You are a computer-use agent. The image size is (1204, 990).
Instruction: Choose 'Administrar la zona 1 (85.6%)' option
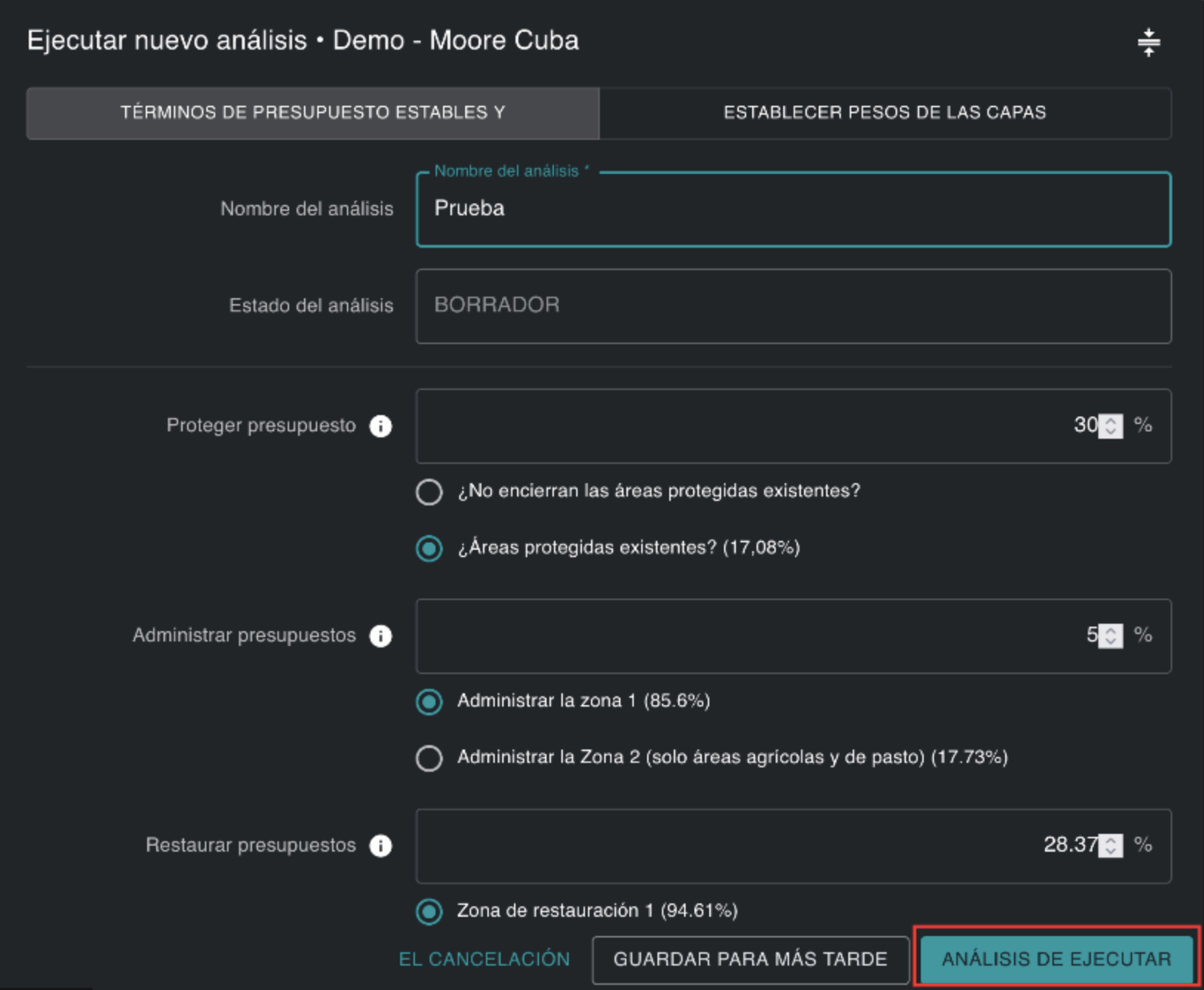click(429, 701)
